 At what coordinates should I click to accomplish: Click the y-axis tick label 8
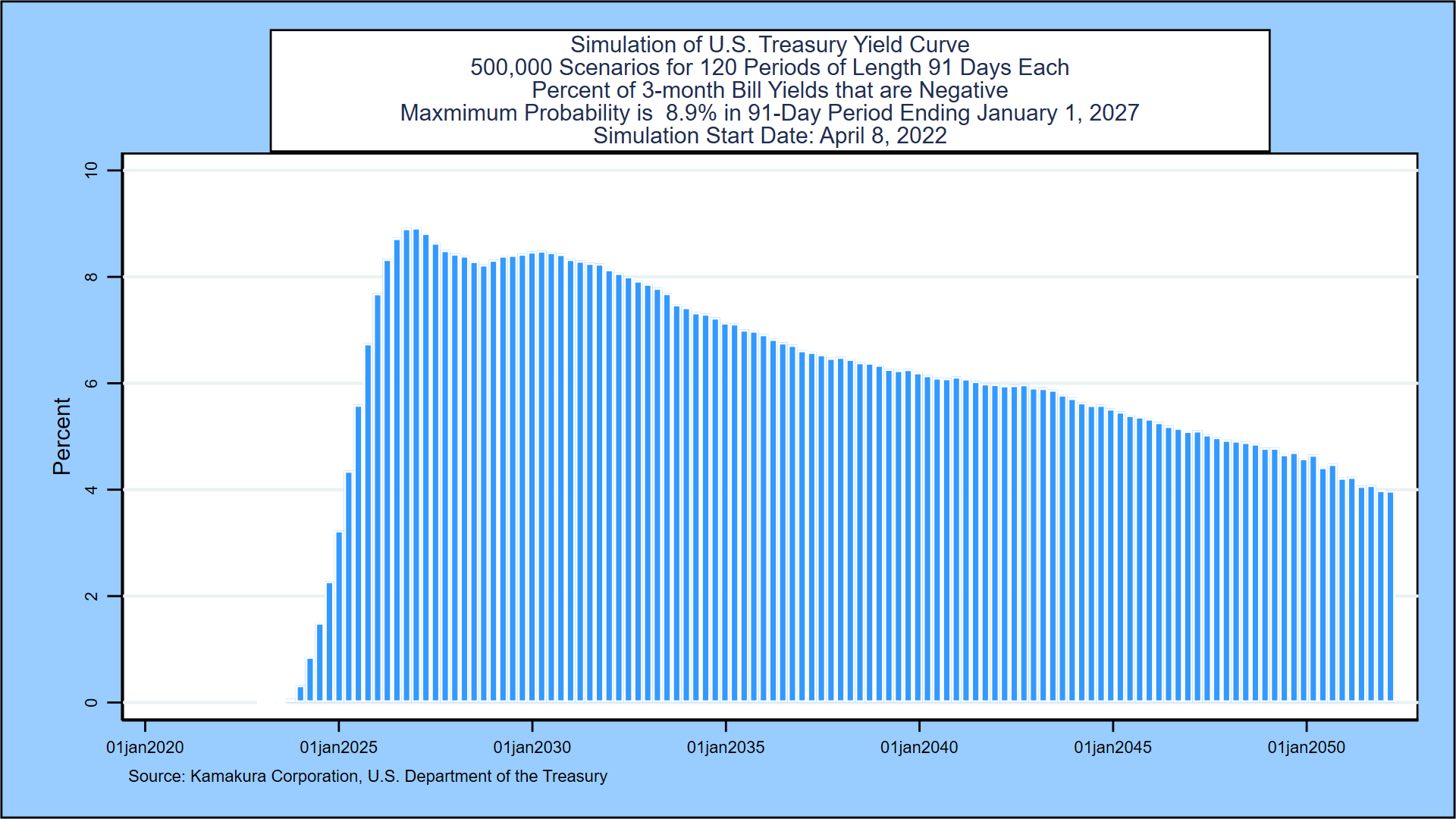[92, 277]
